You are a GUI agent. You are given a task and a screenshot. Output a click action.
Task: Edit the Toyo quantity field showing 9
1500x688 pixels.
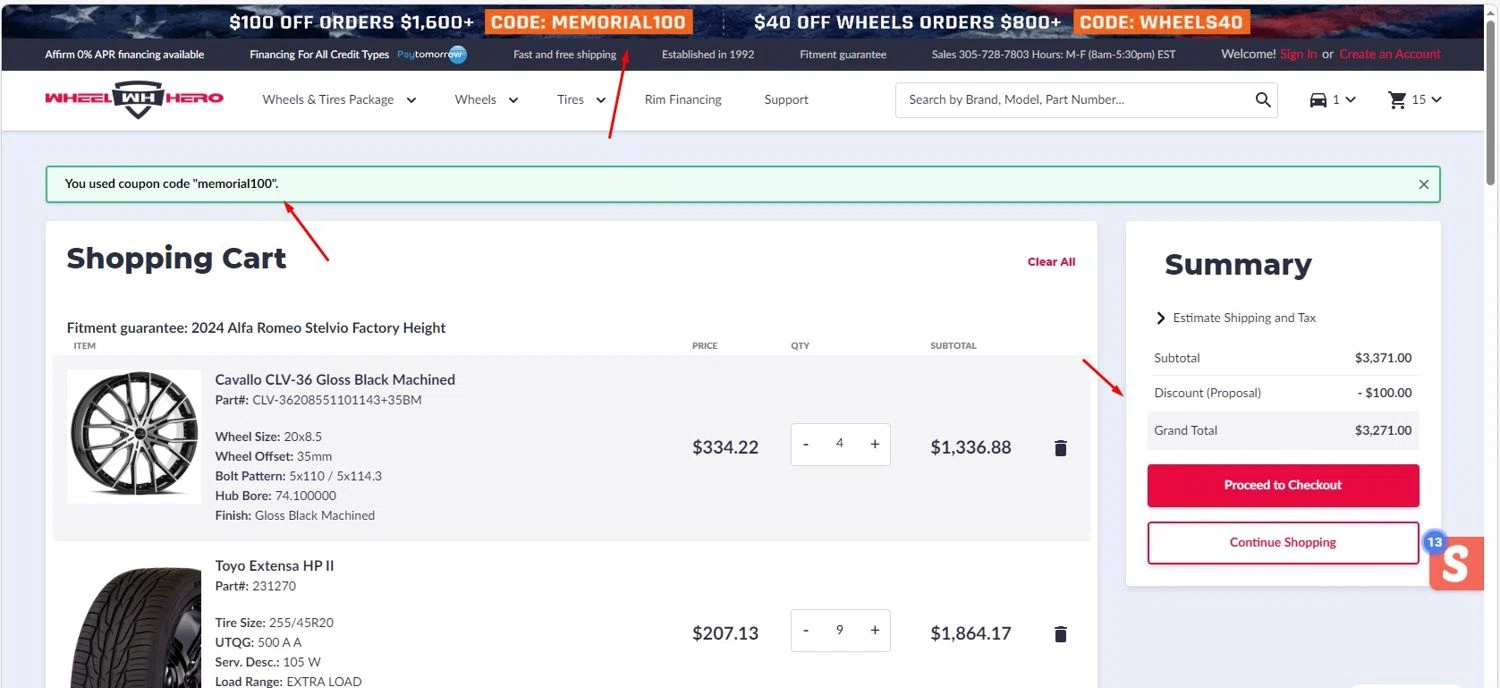click(840, 630)
